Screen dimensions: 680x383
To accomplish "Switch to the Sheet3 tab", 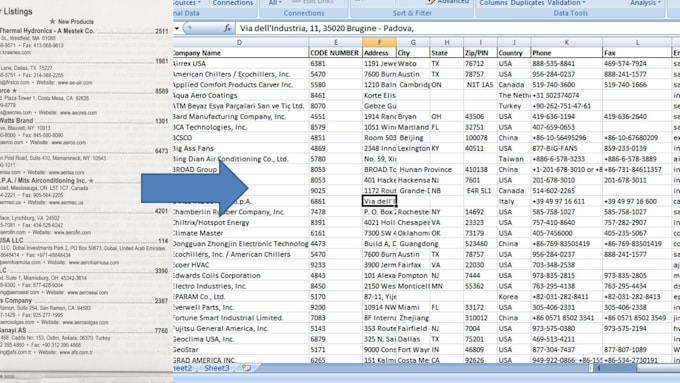I will pos(216,368).
